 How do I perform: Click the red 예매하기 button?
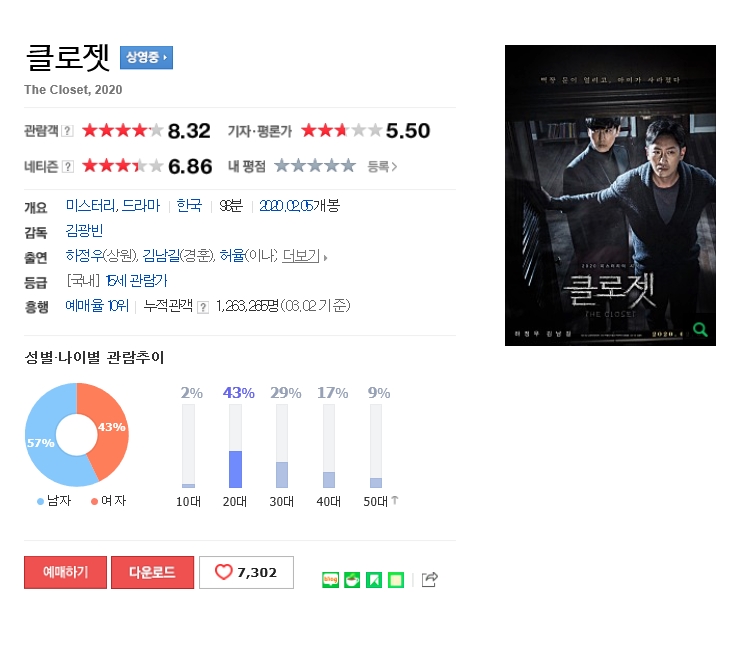pos(65,572)
